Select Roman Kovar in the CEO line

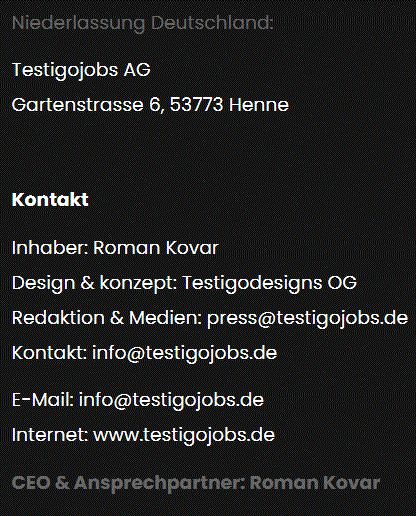(x=315, y=483)
